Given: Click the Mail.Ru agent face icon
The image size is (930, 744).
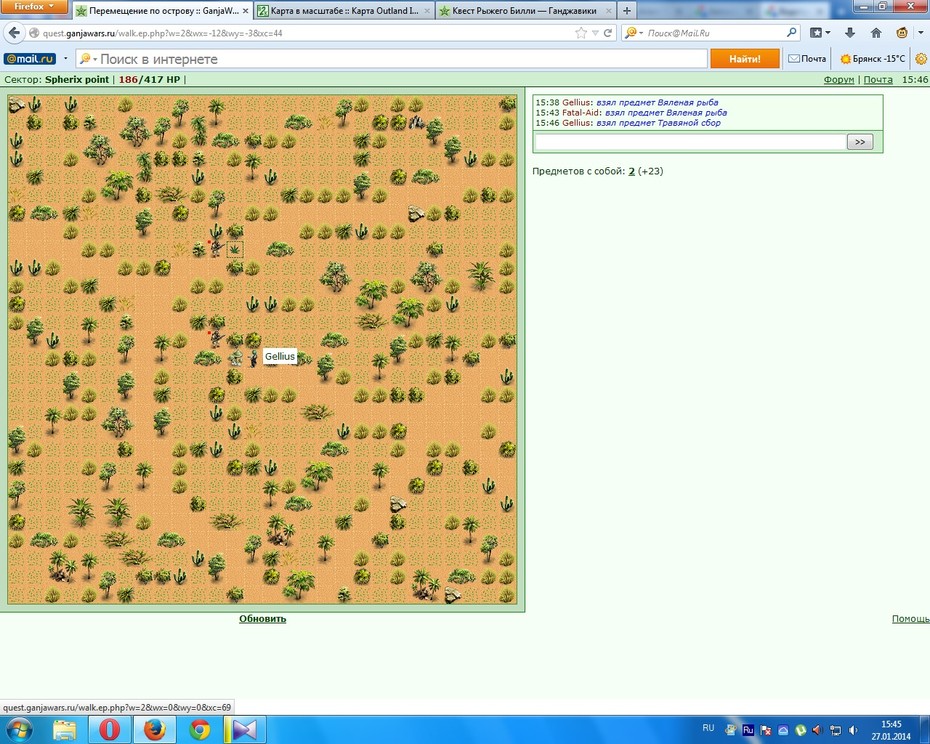Looking at the screenshot, I should (902, 33).
